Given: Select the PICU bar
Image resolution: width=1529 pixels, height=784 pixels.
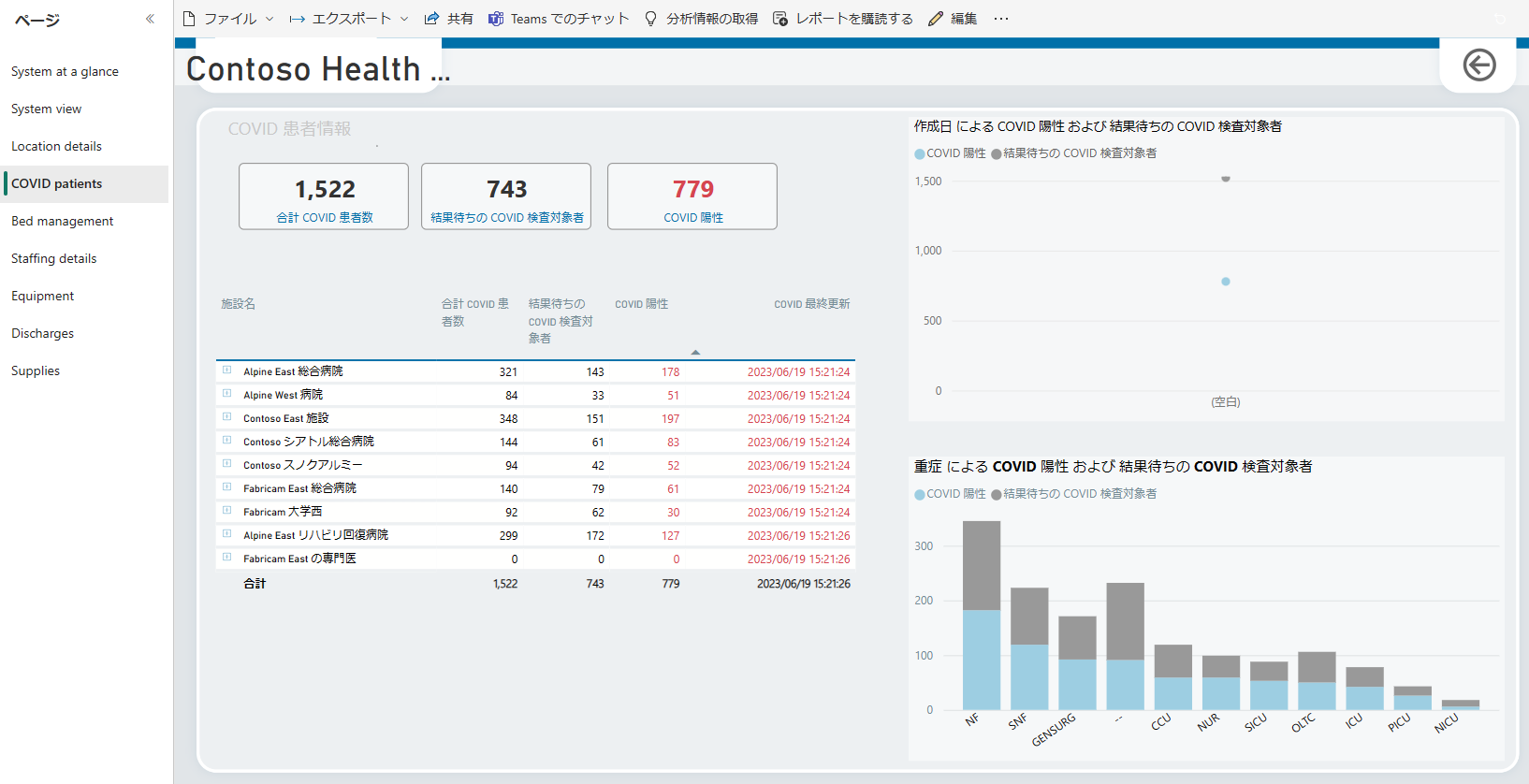Looking at the screenshot, I should coord(1412,698).
